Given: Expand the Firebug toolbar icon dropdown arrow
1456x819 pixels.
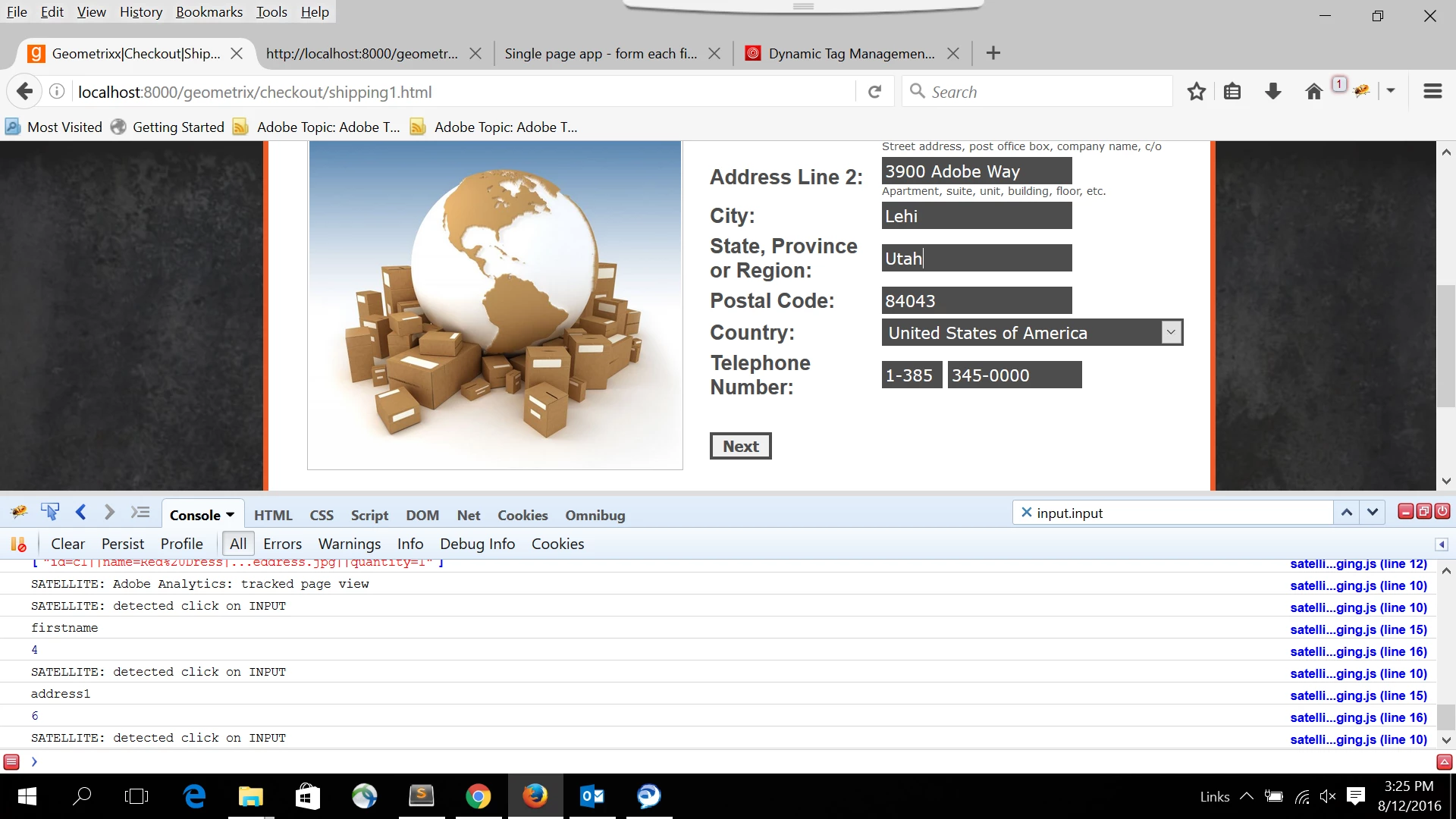Looking at the screenshot, I should click(1391, 91).
